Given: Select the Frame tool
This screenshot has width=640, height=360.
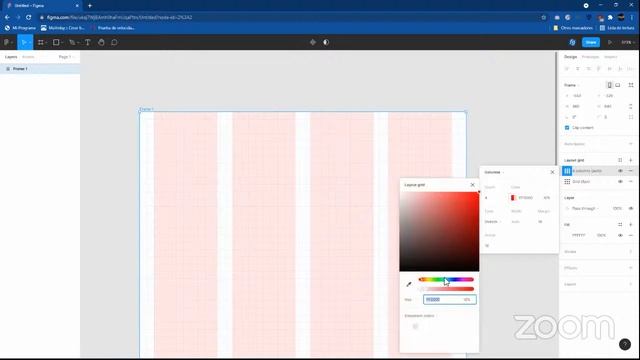Looking at the screenshot, I should (x=41, y=42).
